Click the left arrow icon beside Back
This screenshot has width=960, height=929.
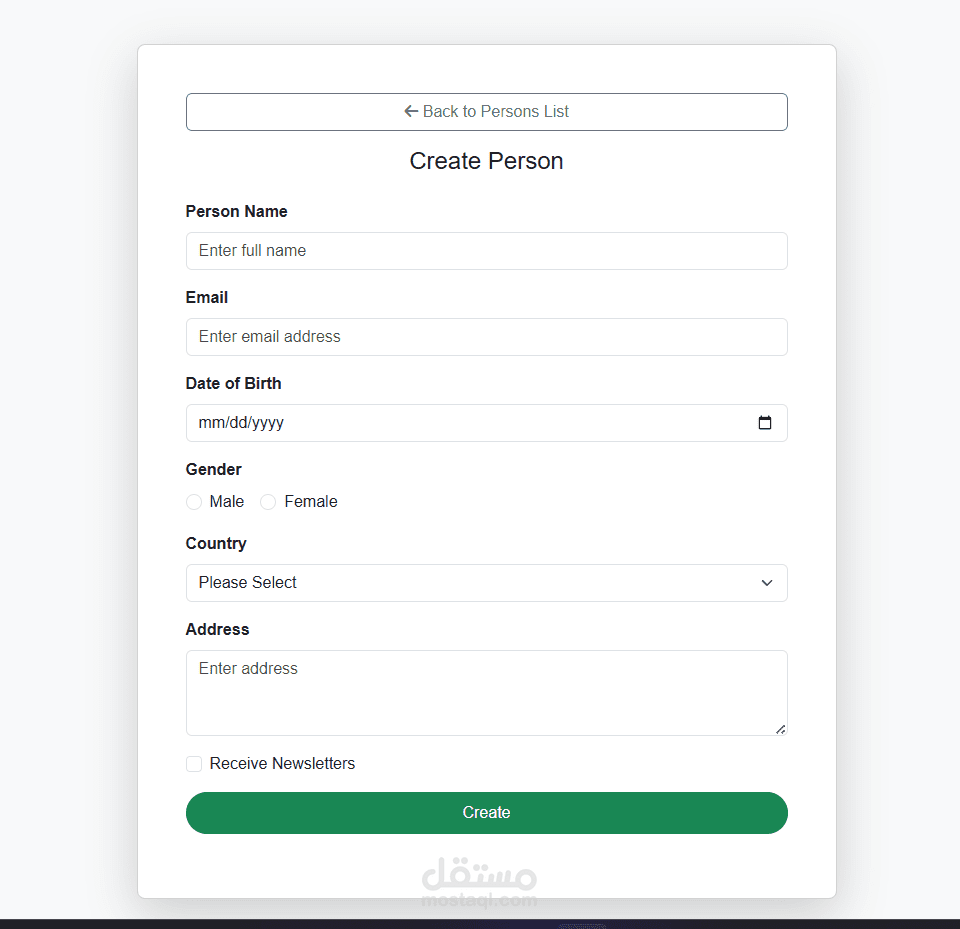(x=410, y=112)
